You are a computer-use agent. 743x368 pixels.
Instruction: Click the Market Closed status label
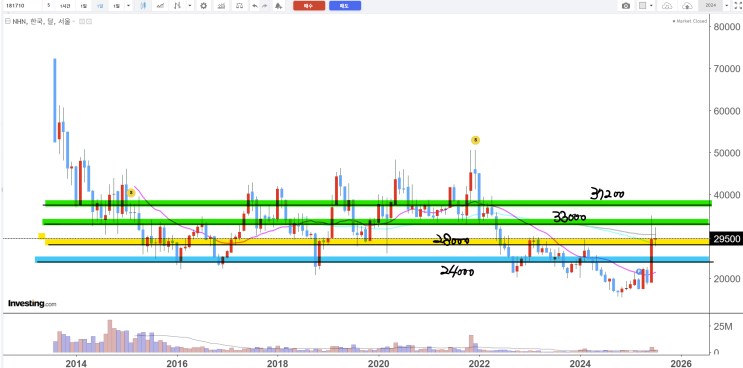(x=689, y=21)
